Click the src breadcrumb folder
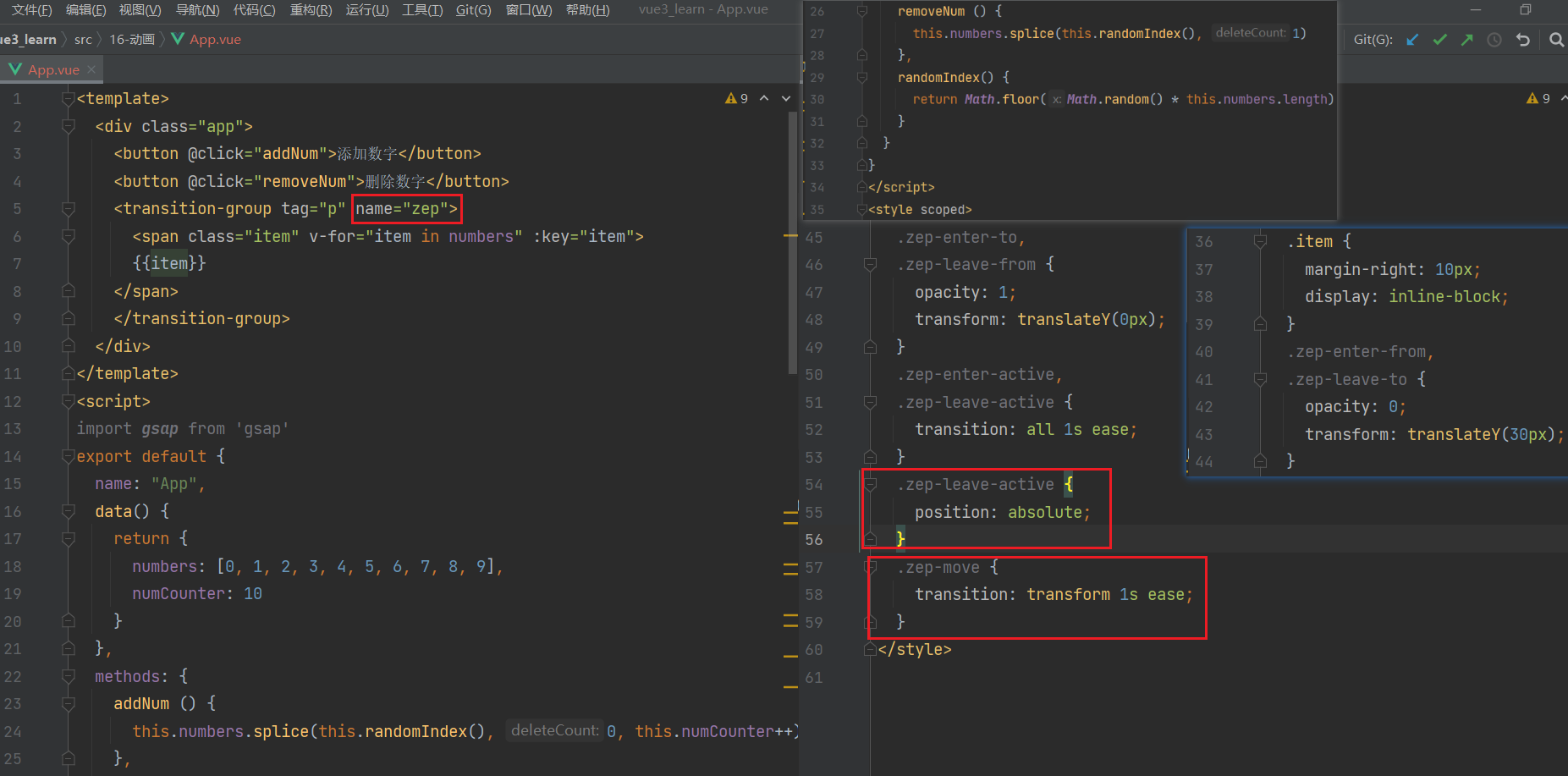This screenshot has width=1568, height=776. tap(83, 39)
